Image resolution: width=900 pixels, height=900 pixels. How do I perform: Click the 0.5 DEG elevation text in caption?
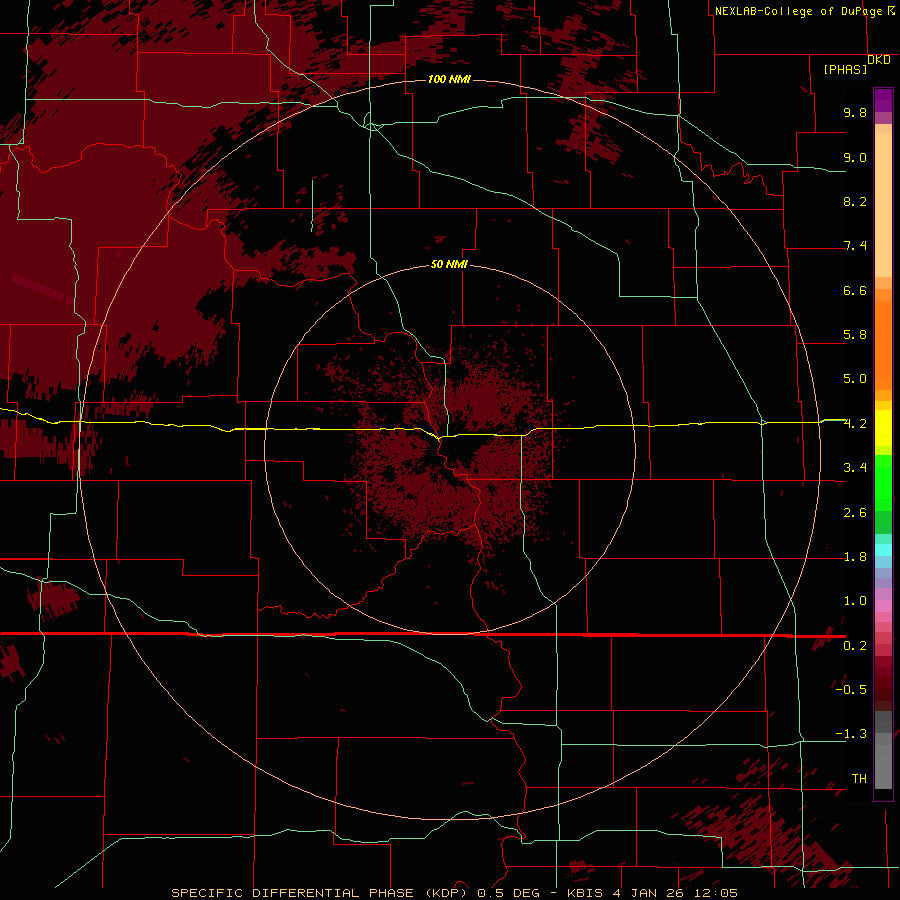(509, 893)
